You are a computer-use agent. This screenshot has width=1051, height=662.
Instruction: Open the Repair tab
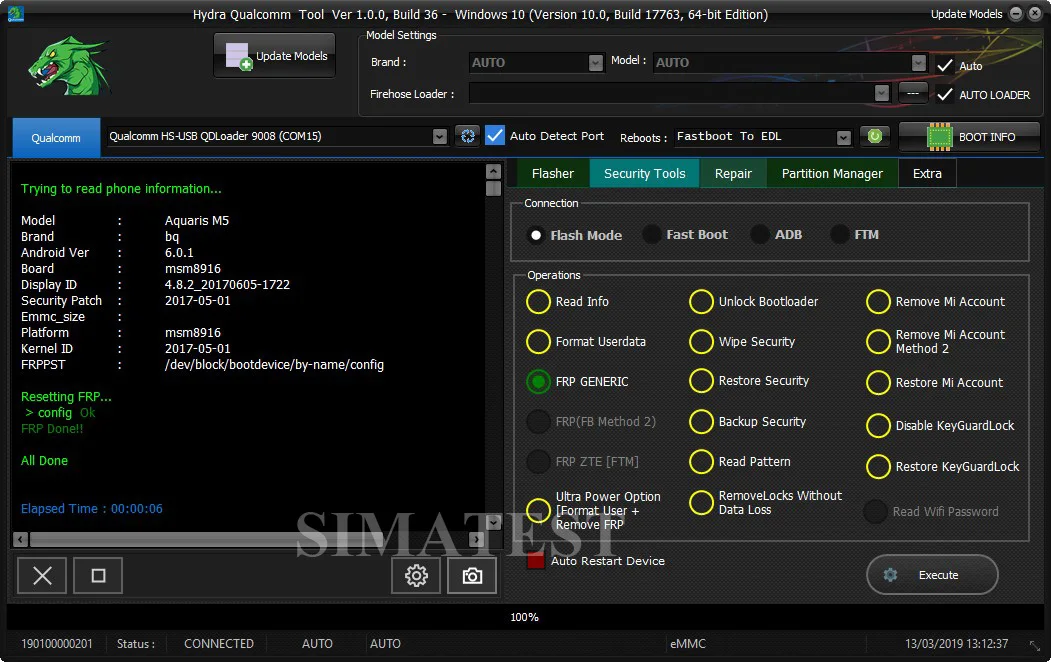point(733,174)
